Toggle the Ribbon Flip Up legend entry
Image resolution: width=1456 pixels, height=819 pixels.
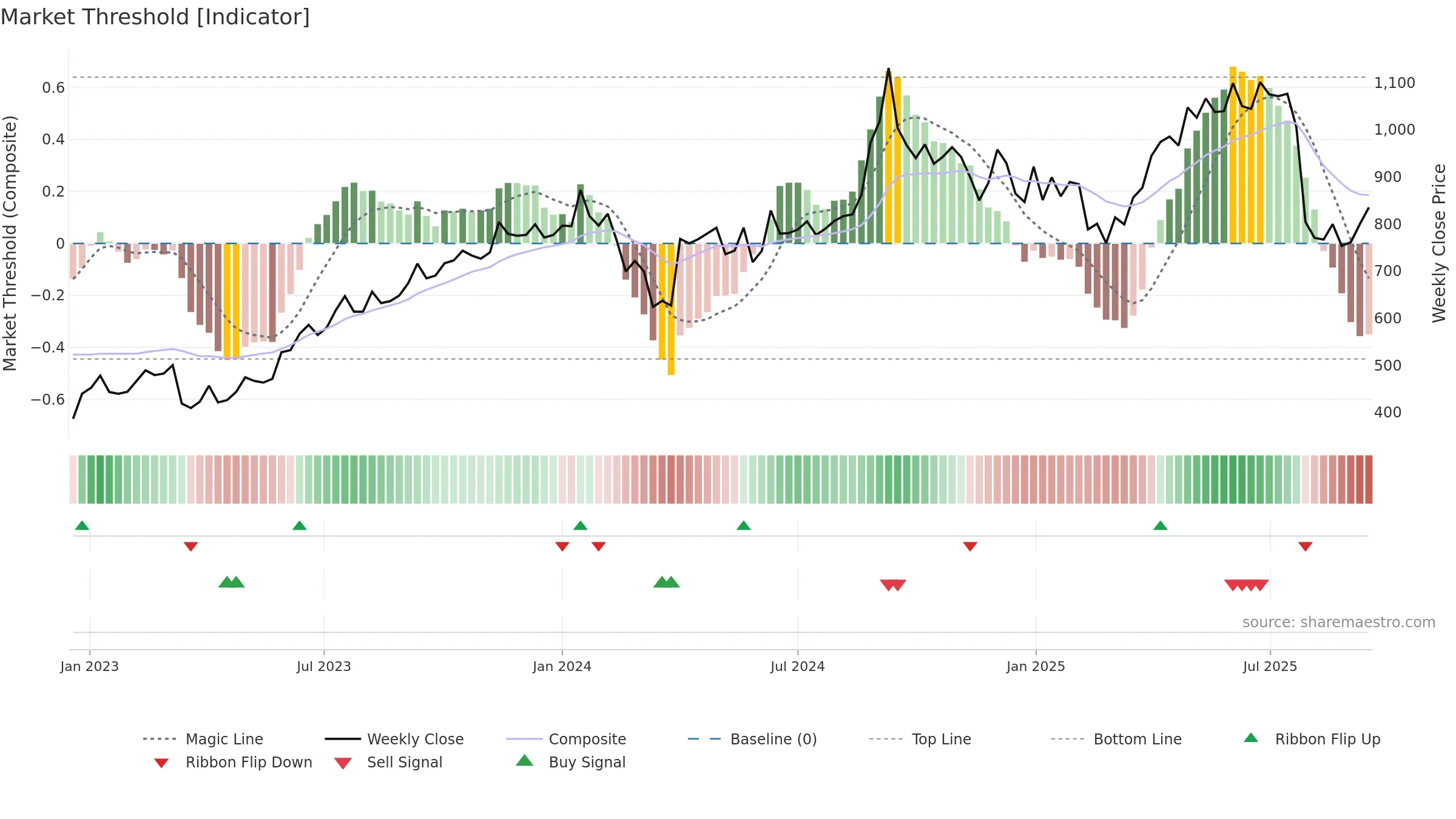pos(1312,739)
